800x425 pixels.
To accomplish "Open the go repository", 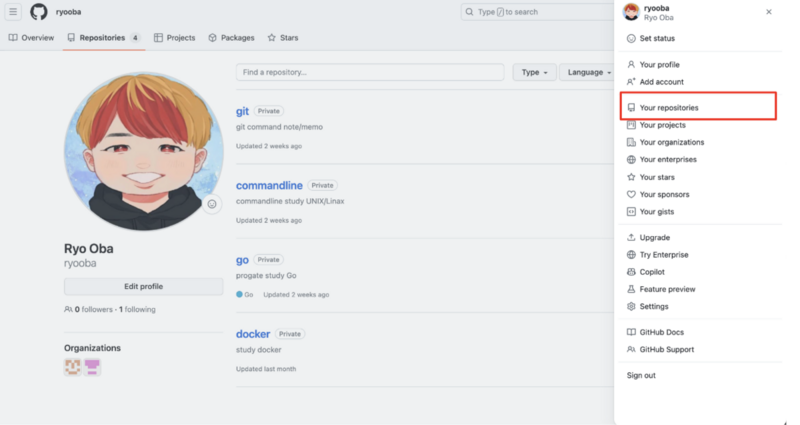I will point(242,260).
